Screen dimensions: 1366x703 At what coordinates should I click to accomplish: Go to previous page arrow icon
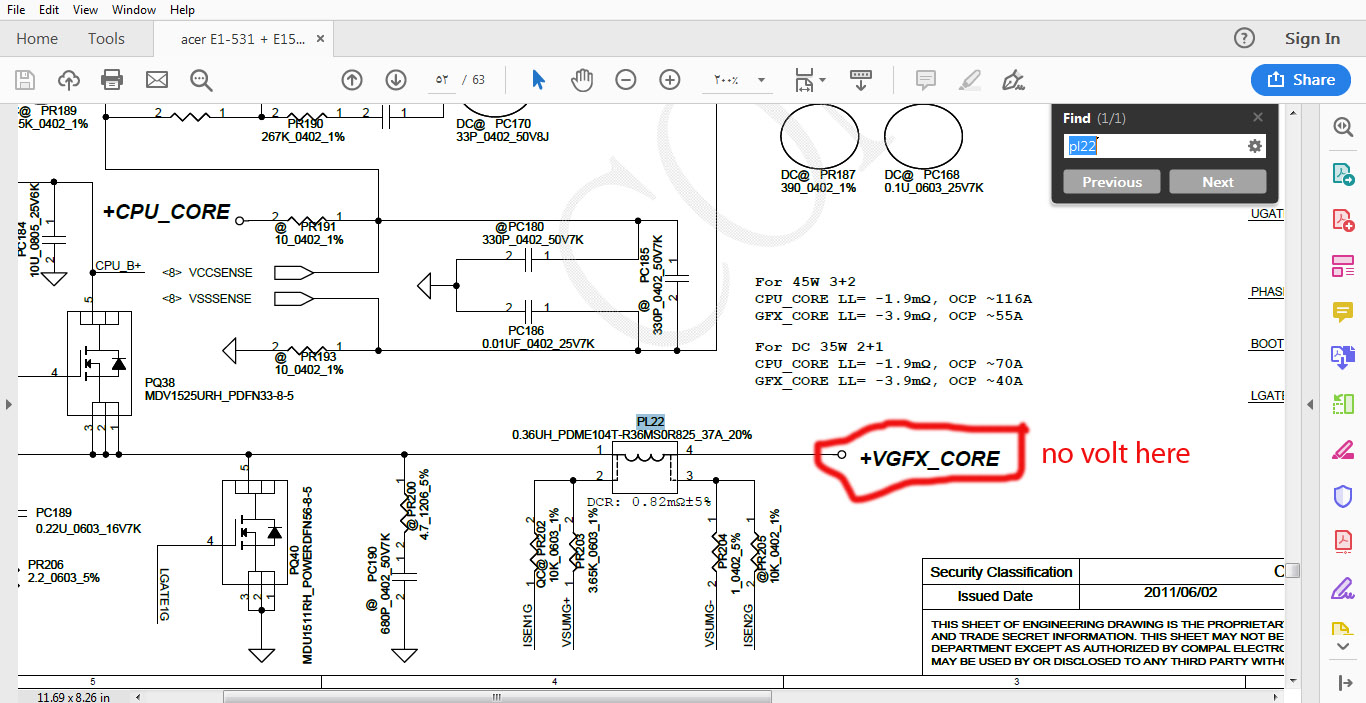coord(351,80)
